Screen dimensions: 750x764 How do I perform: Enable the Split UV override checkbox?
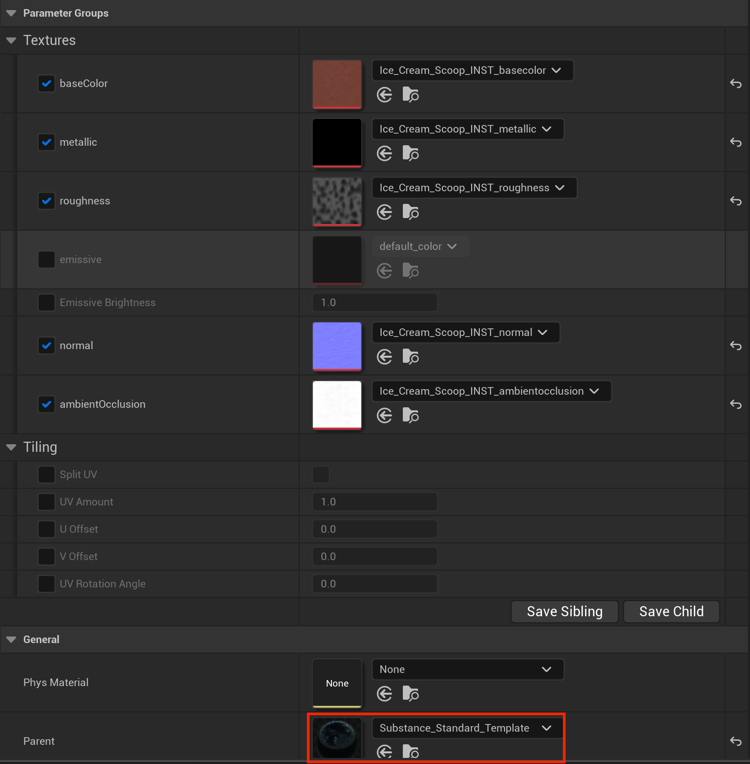46,474
